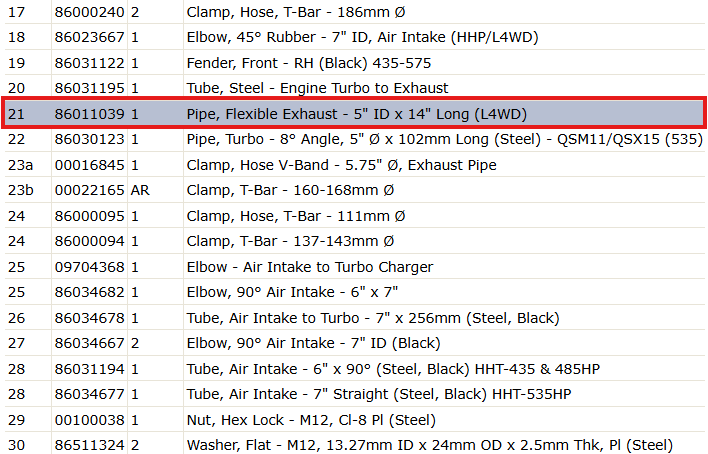The image size is (708, 454).
Task: Click Tube, Air Intake - 7" Straight HHT-535HP
Action: pyautogui.click(x=379, y=394)
